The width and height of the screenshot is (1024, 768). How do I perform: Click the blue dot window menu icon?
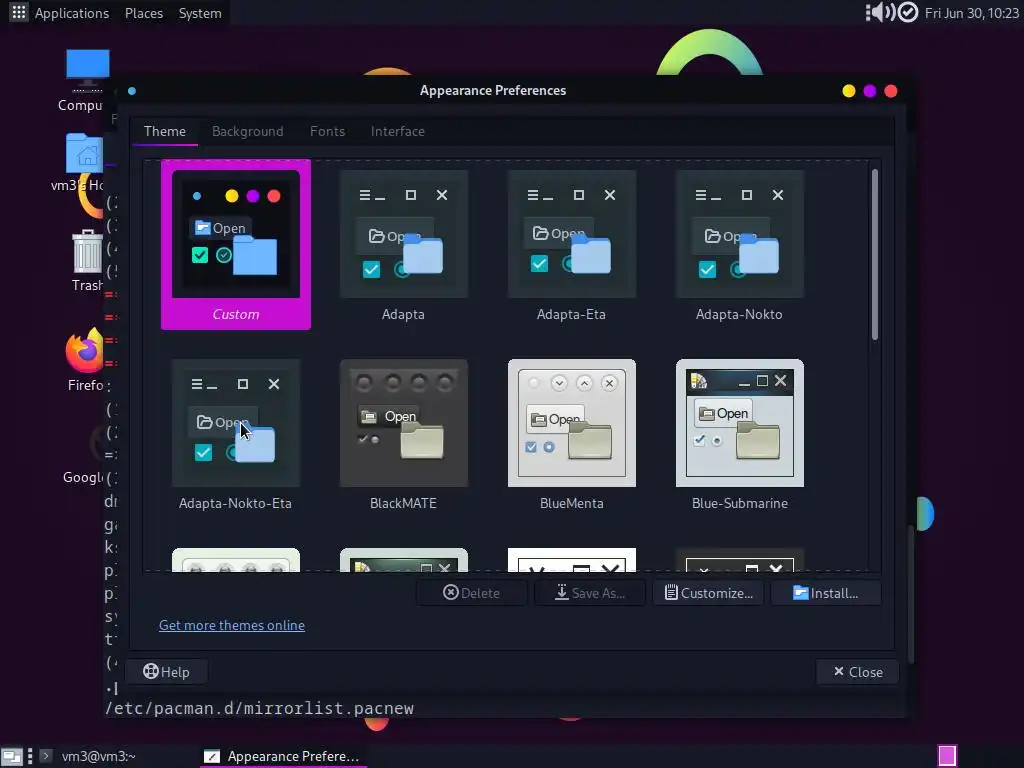(x=132, y=91)
